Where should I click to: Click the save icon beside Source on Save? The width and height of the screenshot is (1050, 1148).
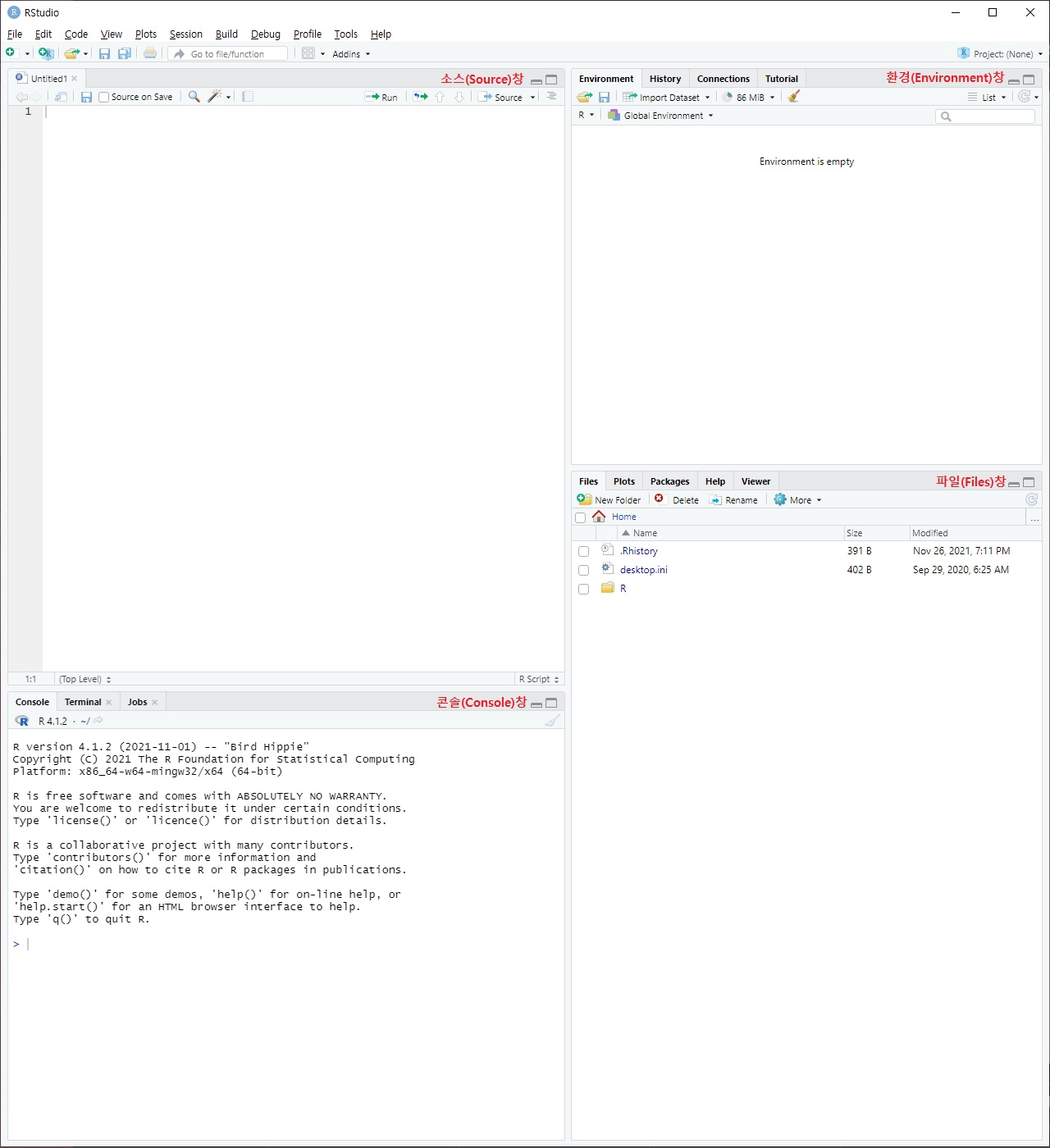click(x=86, y=97)
